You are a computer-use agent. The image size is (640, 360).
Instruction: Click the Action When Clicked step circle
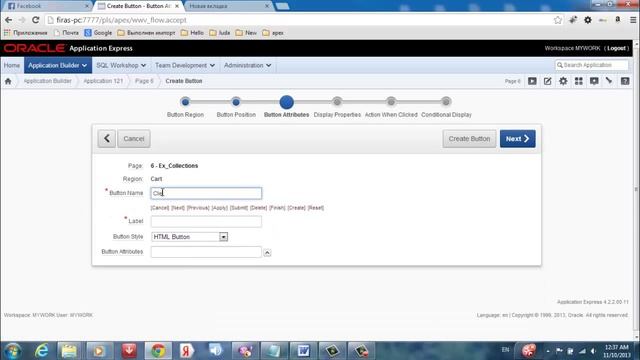pos(391,102)
